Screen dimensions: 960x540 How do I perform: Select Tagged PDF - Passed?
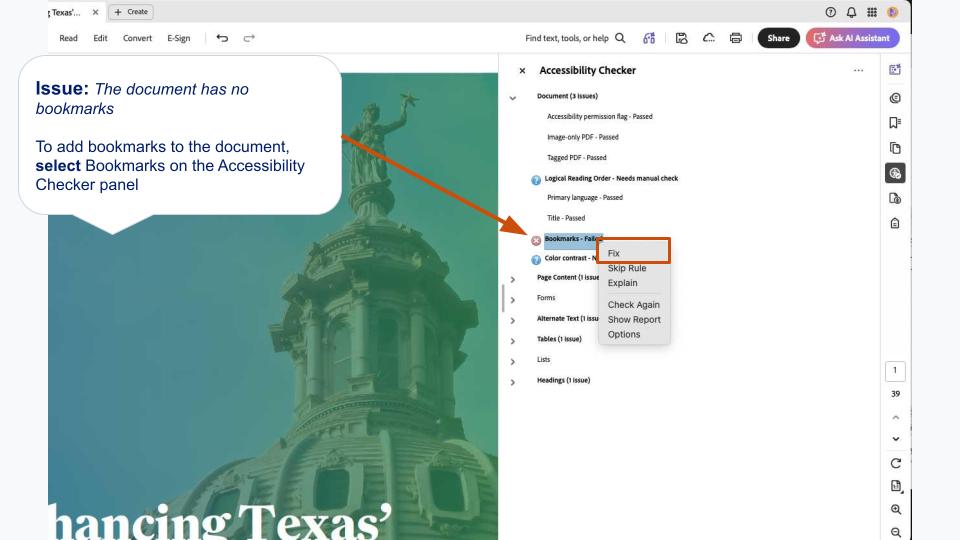pos(576,157)
